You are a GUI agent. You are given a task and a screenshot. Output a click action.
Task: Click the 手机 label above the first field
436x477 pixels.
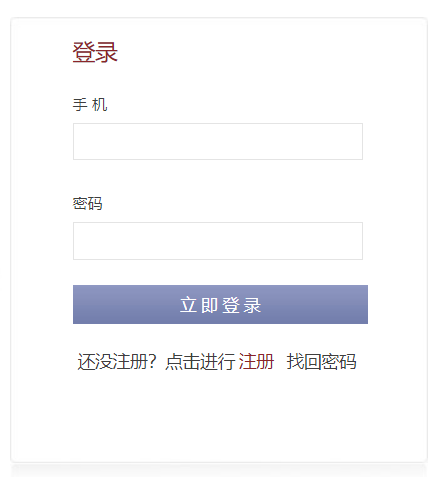pyautogui.click(x=90, y=105)
